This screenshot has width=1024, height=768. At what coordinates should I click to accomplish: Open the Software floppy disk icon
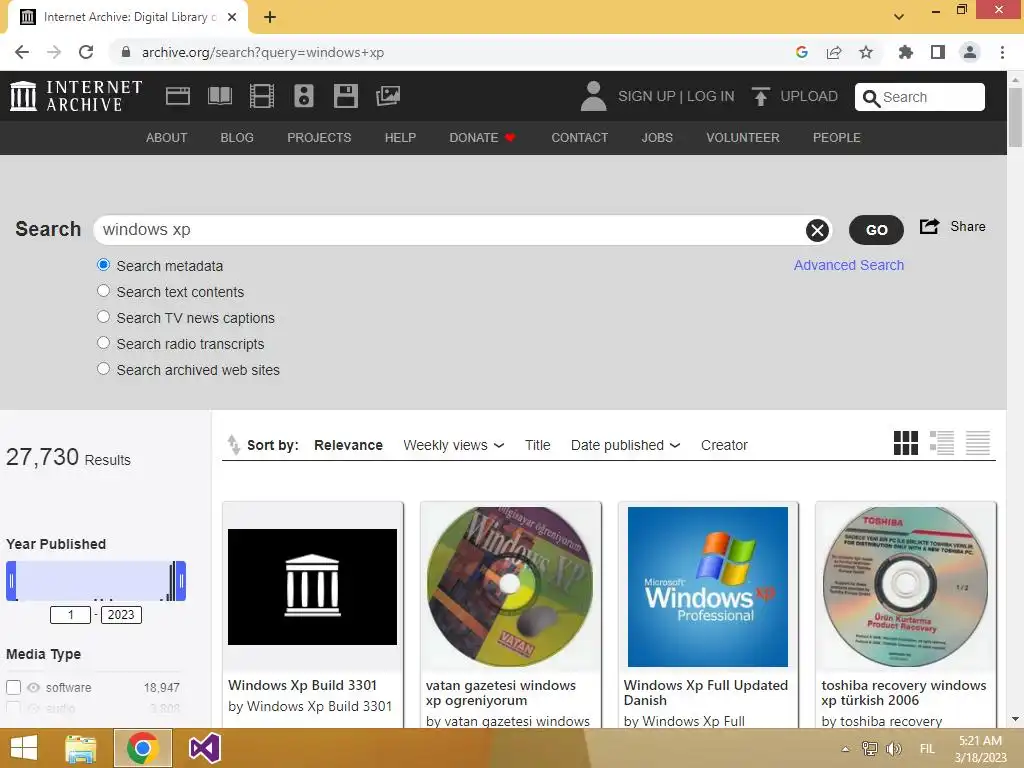(345, 96)
